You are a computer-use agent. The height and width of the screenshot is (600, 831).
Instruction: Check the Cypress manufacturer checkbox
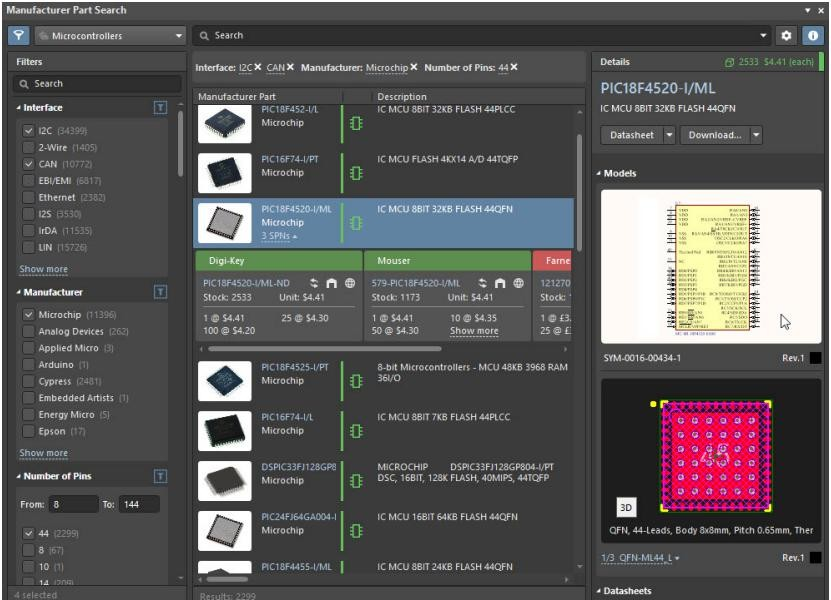[x=29, y=381]
